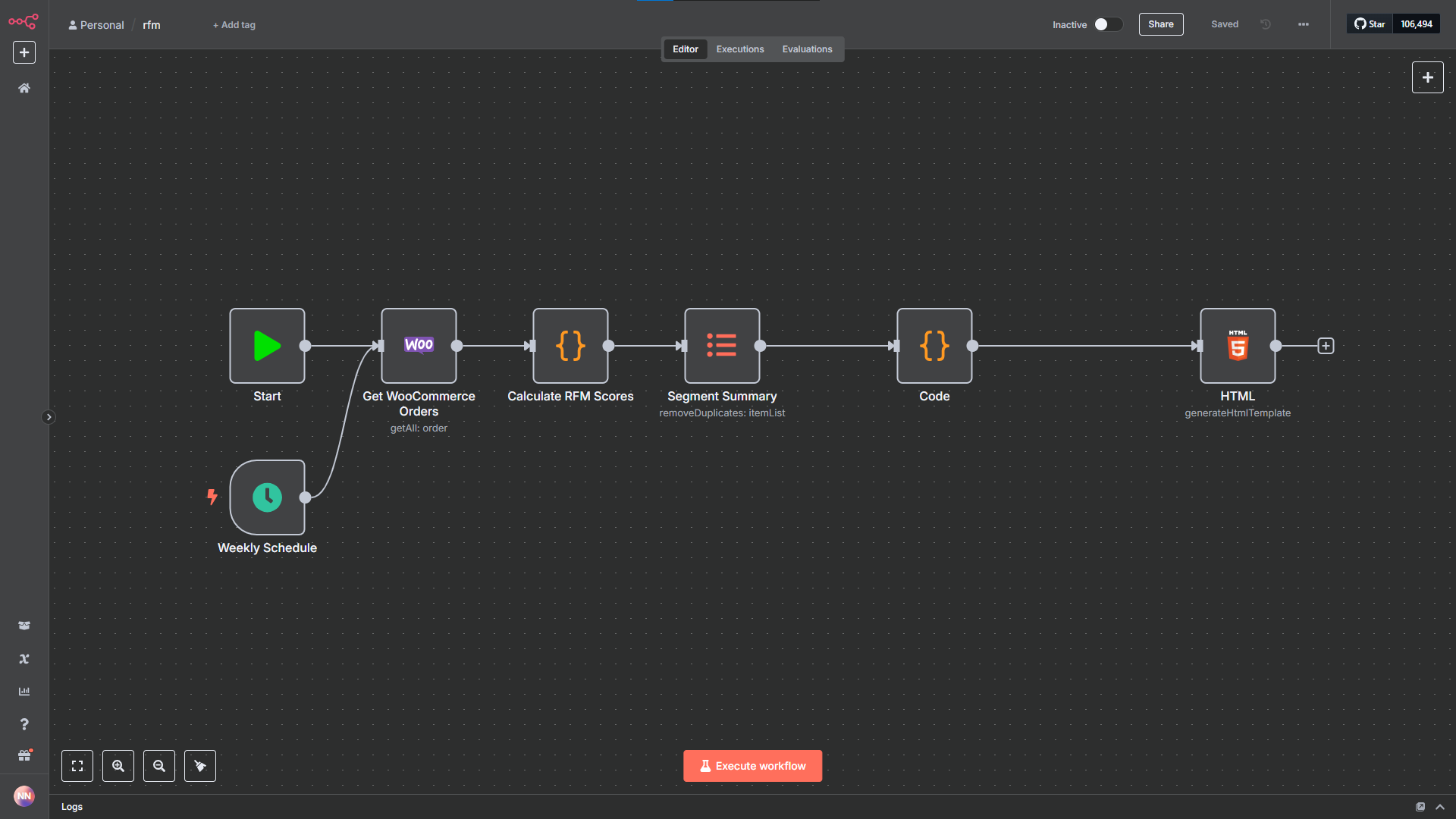Select the Get WooCommerce Orders node
1456x819 pixels.
click(x=419, y=346)
